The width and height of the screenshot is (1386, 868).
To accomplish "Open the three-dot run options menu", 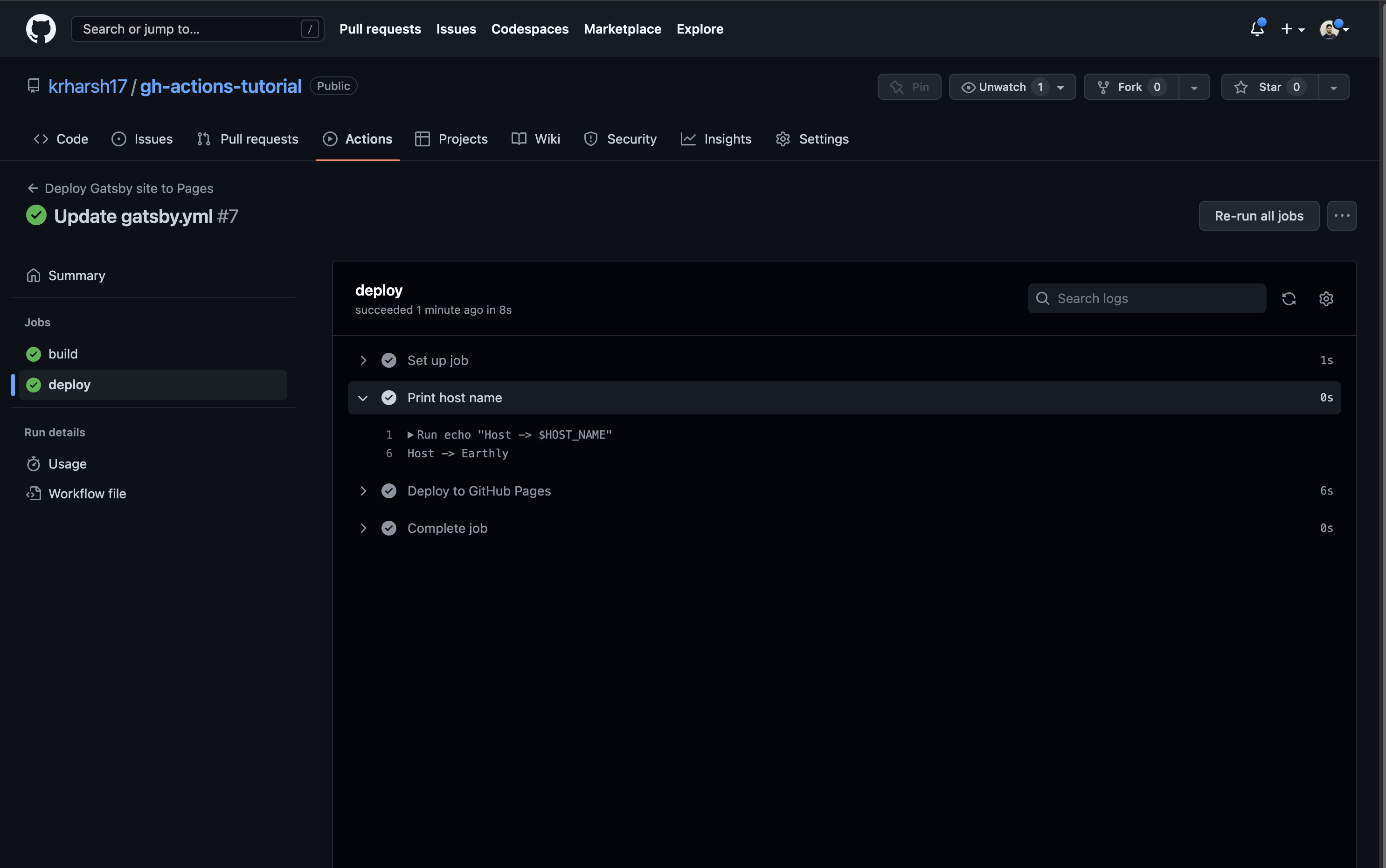I will pyautogui.click(x=1341, y=216).
